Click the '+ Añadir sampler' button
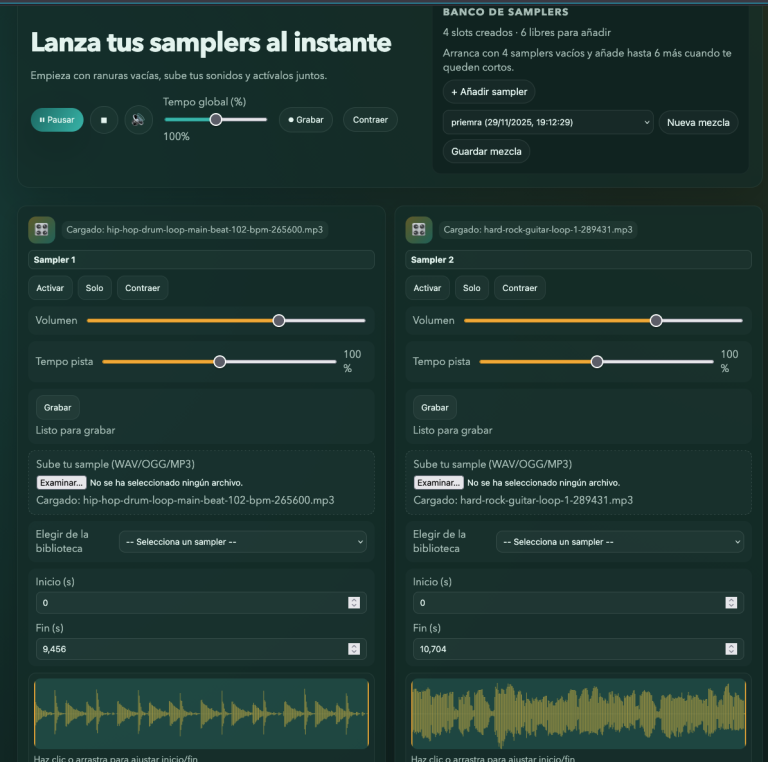 coord(489,92)
